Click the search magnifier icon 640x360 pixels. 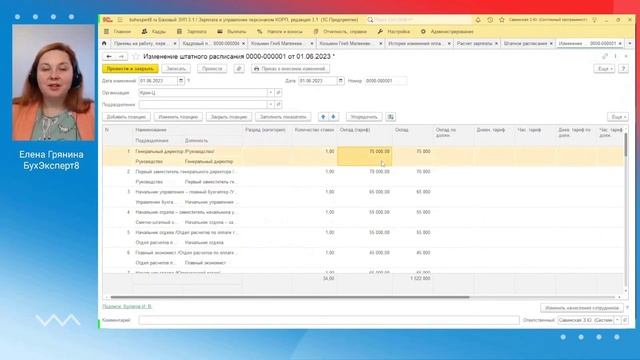click(x=370, y=20)
